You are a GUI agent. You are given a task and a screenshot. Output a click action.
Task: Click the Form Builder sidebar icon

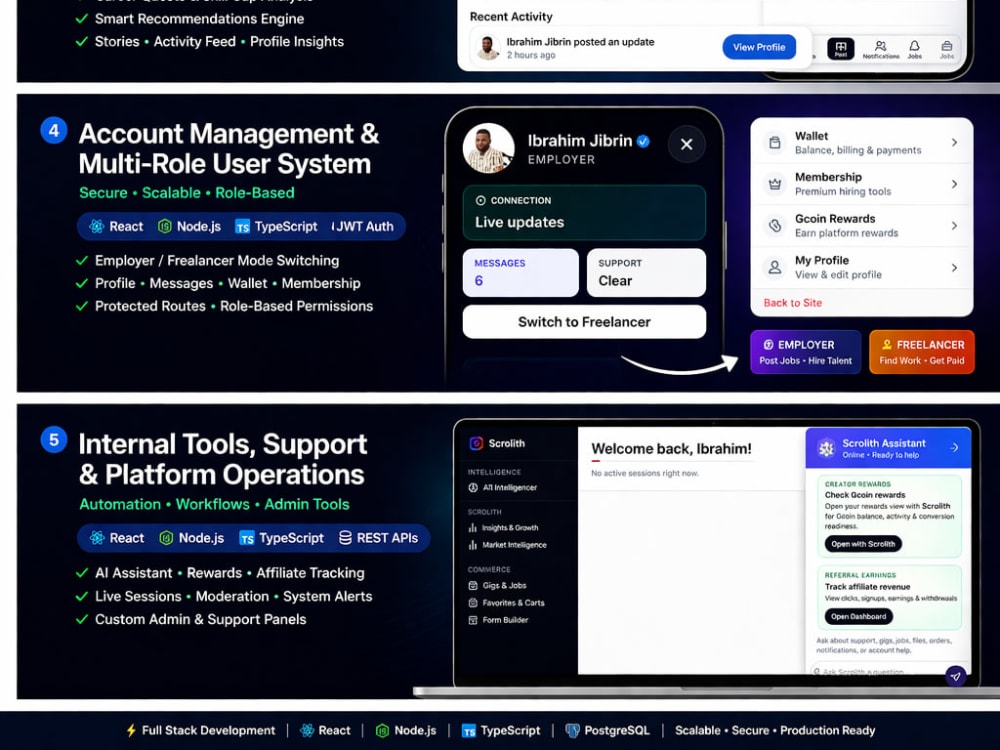click(473, 620)
